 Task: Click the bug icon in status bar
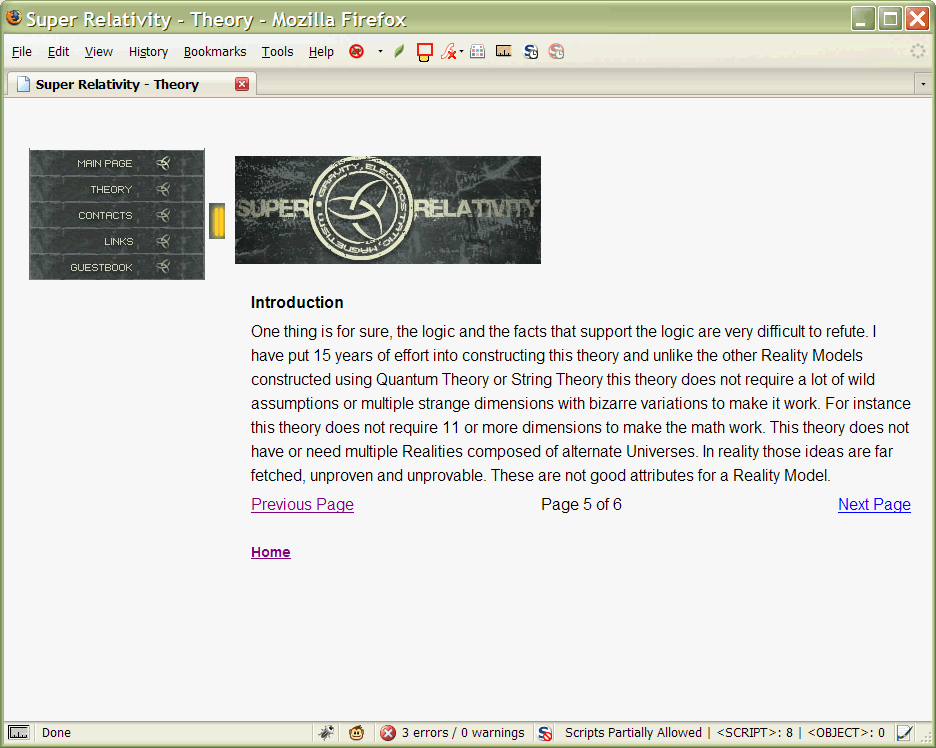326,732
